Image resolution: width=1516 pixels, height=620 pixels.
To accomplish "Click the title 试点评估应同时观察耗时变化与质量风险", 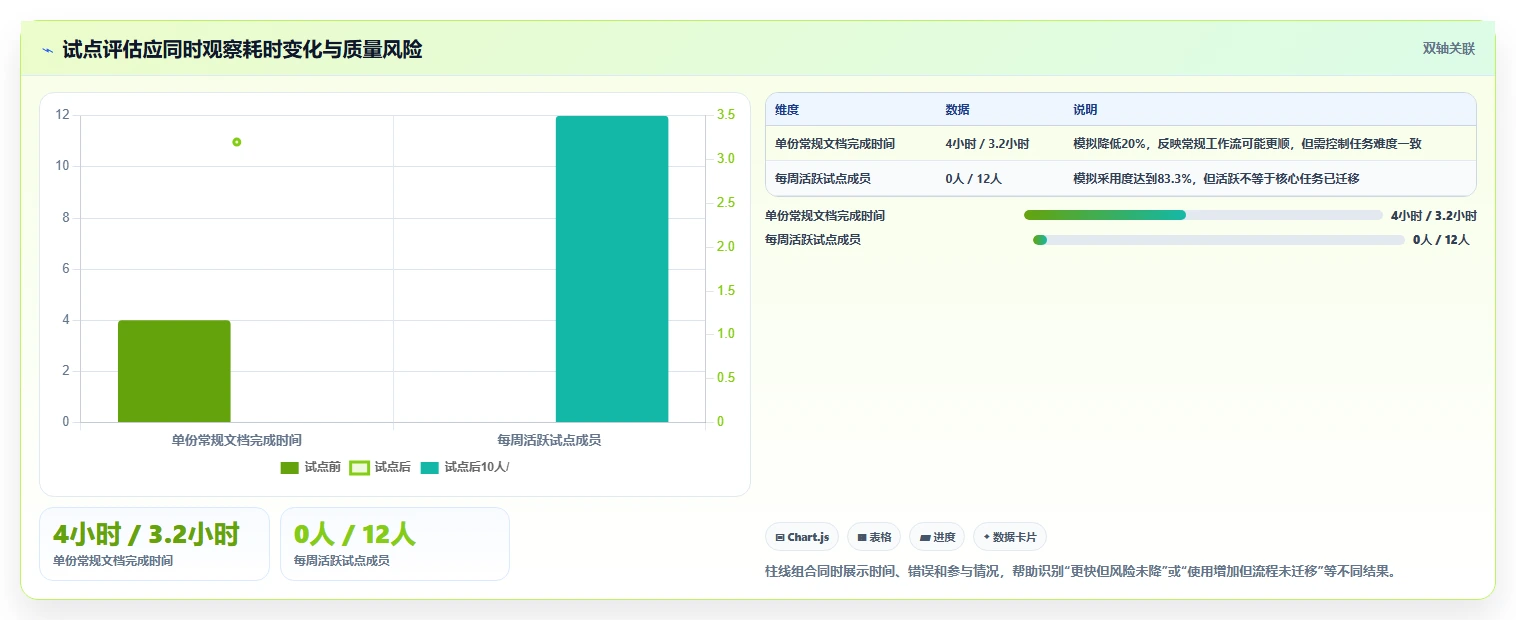I will 242,49.
